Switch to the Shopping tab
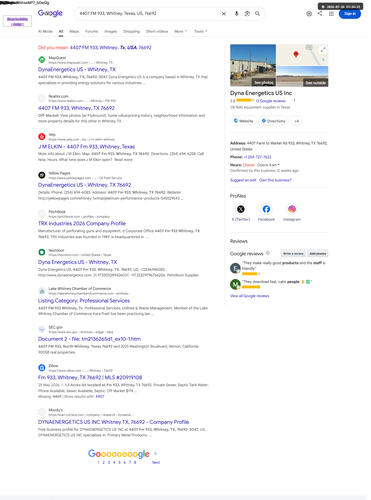The width and height of the screenshot is (371, 500). pyautogui.click(x=131, y=31)
